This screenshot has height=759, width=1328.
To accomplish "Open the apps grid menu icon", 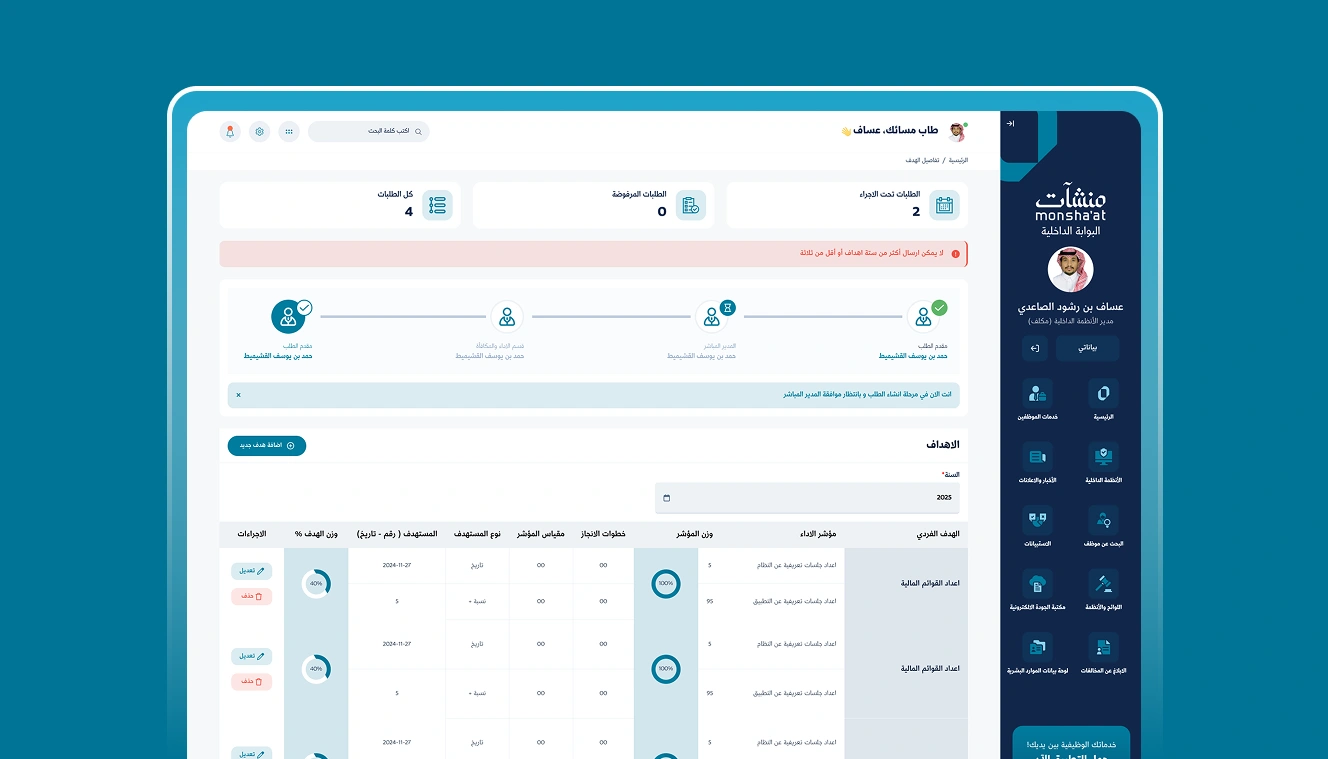I will (289, 132).
